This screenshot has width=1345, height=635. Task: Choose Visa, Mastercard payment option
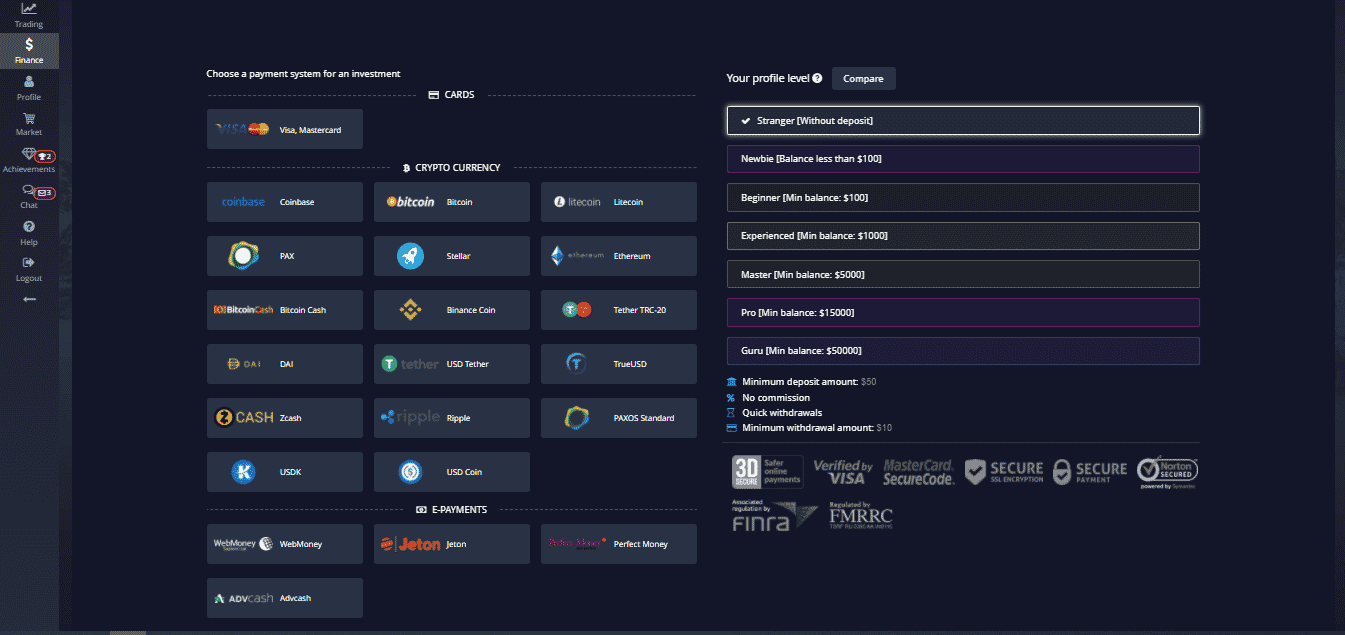click(x=285, y=129)
